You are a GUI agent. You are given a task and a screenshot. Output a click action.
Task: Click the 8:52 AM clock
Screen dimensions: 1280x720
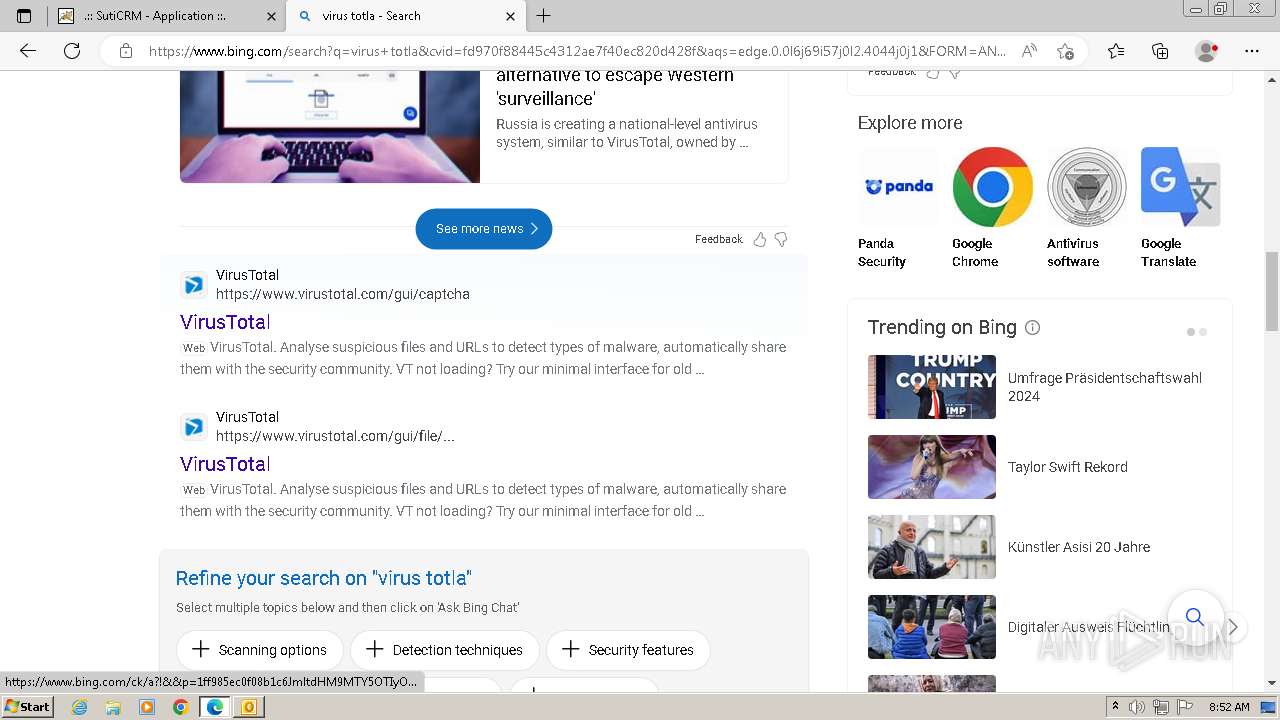1229,707
